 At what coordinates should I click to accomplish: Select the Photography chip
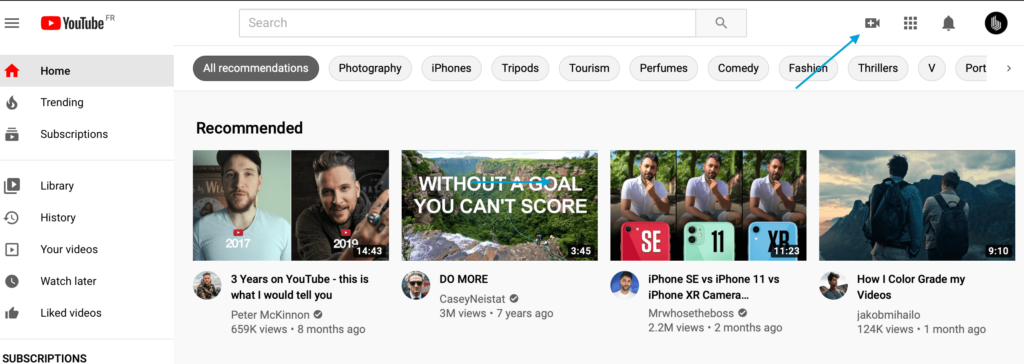[370, 68]
